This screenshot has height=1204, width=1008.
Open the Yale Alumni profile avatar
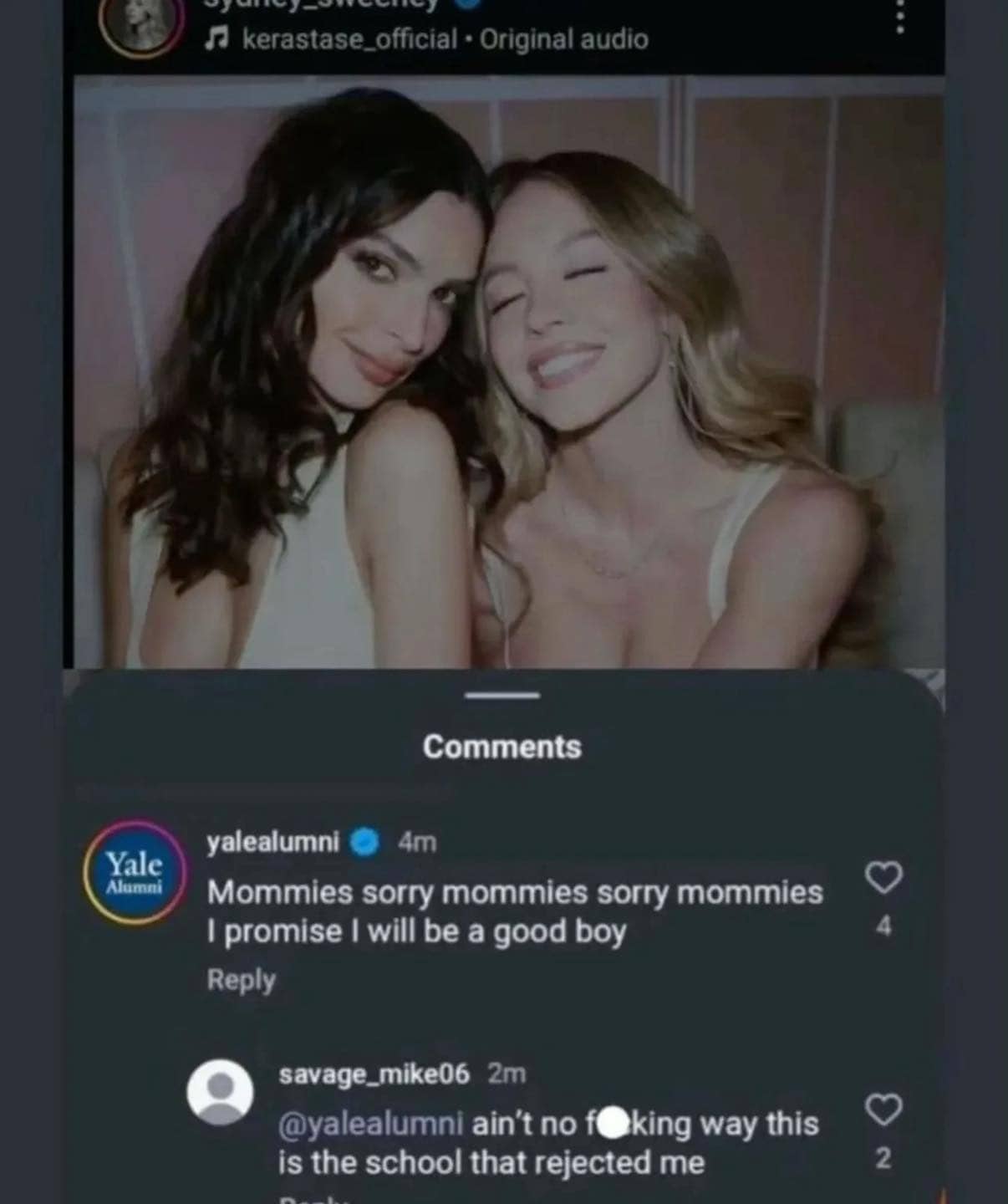click(135, 871)
